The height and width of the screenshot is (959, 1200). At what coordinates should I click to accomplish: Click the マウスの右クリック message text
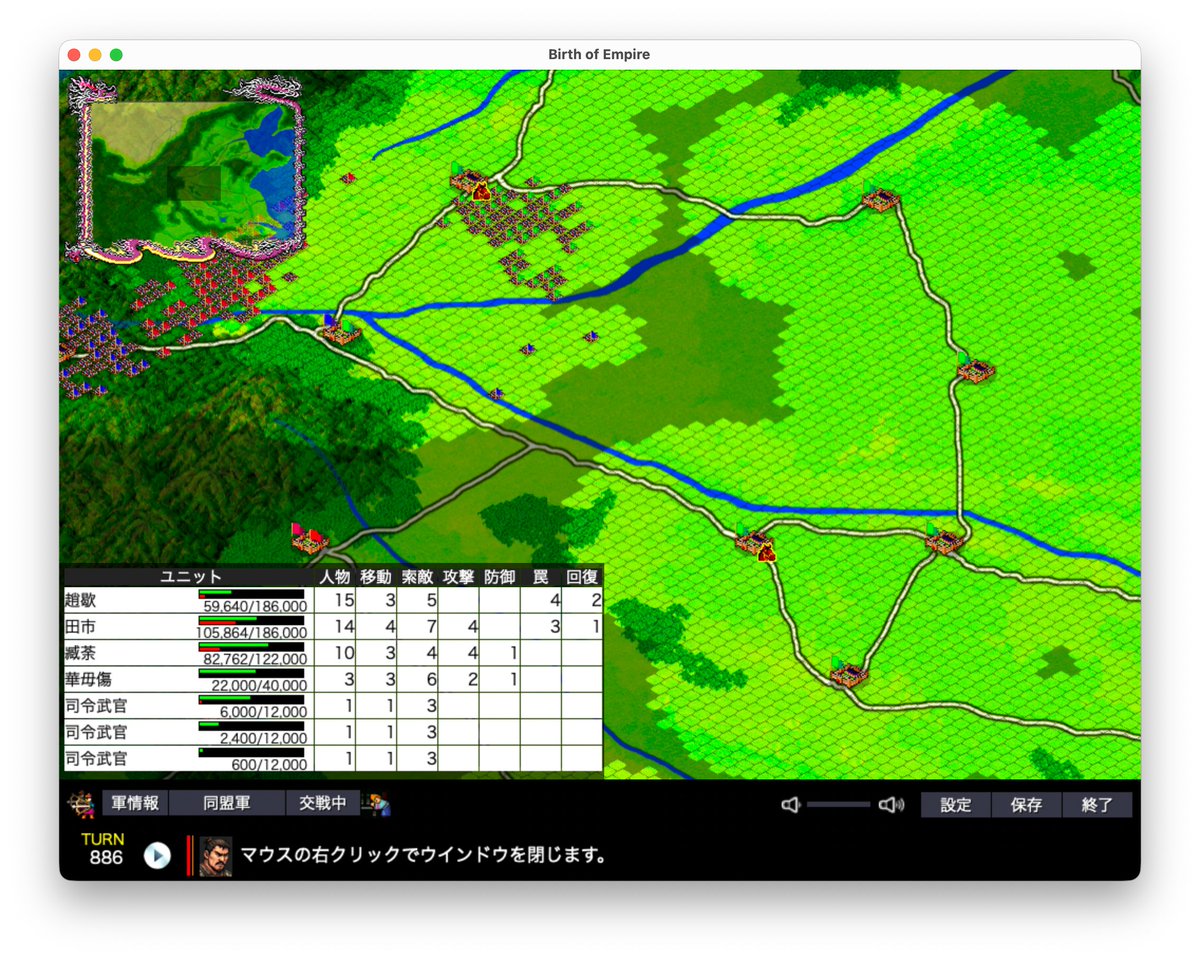point(424,857)
